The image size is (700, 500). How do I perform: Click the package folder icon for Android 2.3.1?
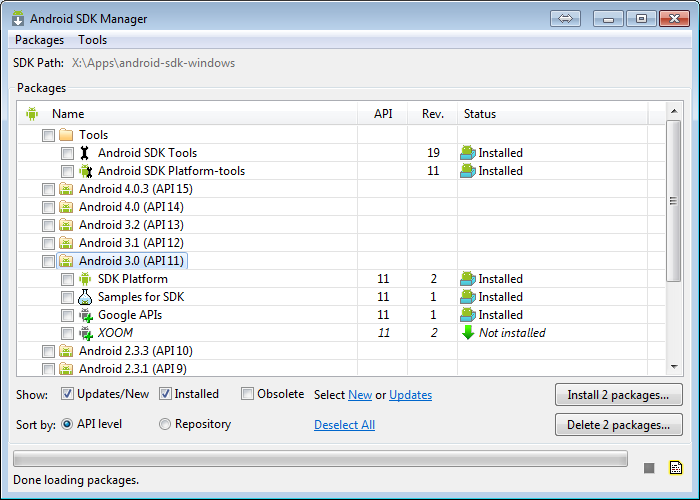pyautogui.click(x=66, y=369)
